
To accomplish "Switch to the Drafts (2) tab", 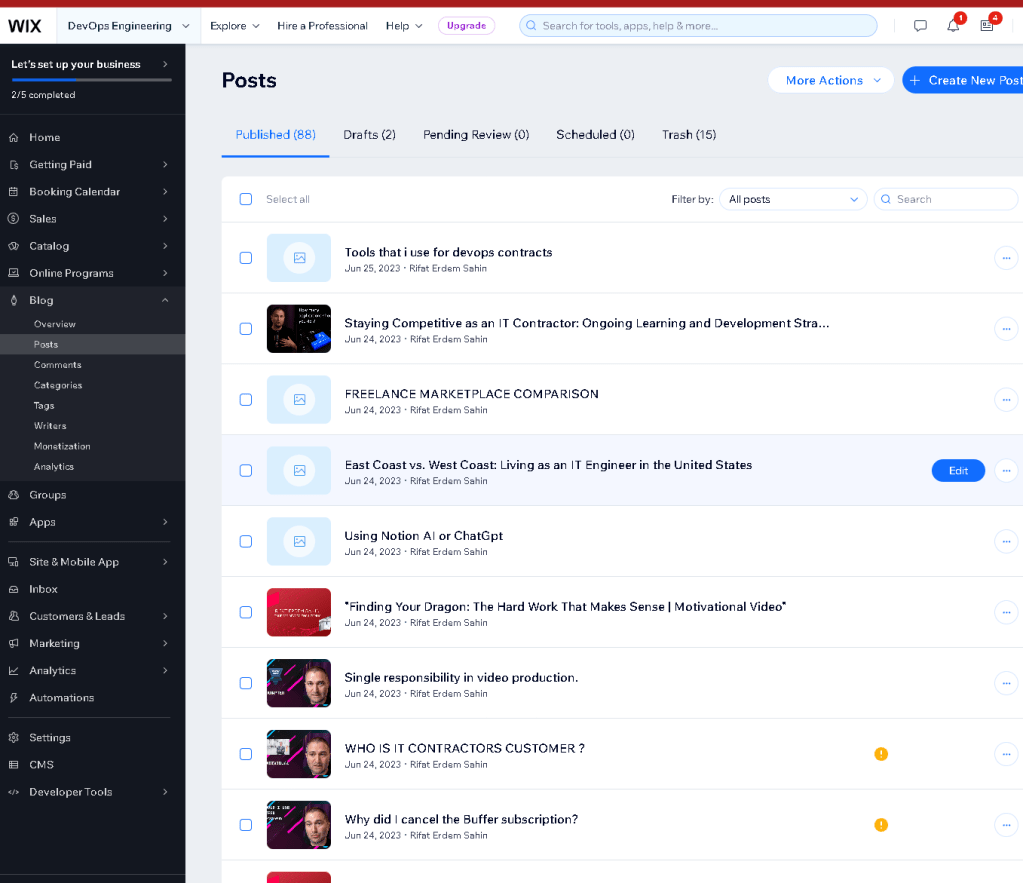I will point(369,134).
